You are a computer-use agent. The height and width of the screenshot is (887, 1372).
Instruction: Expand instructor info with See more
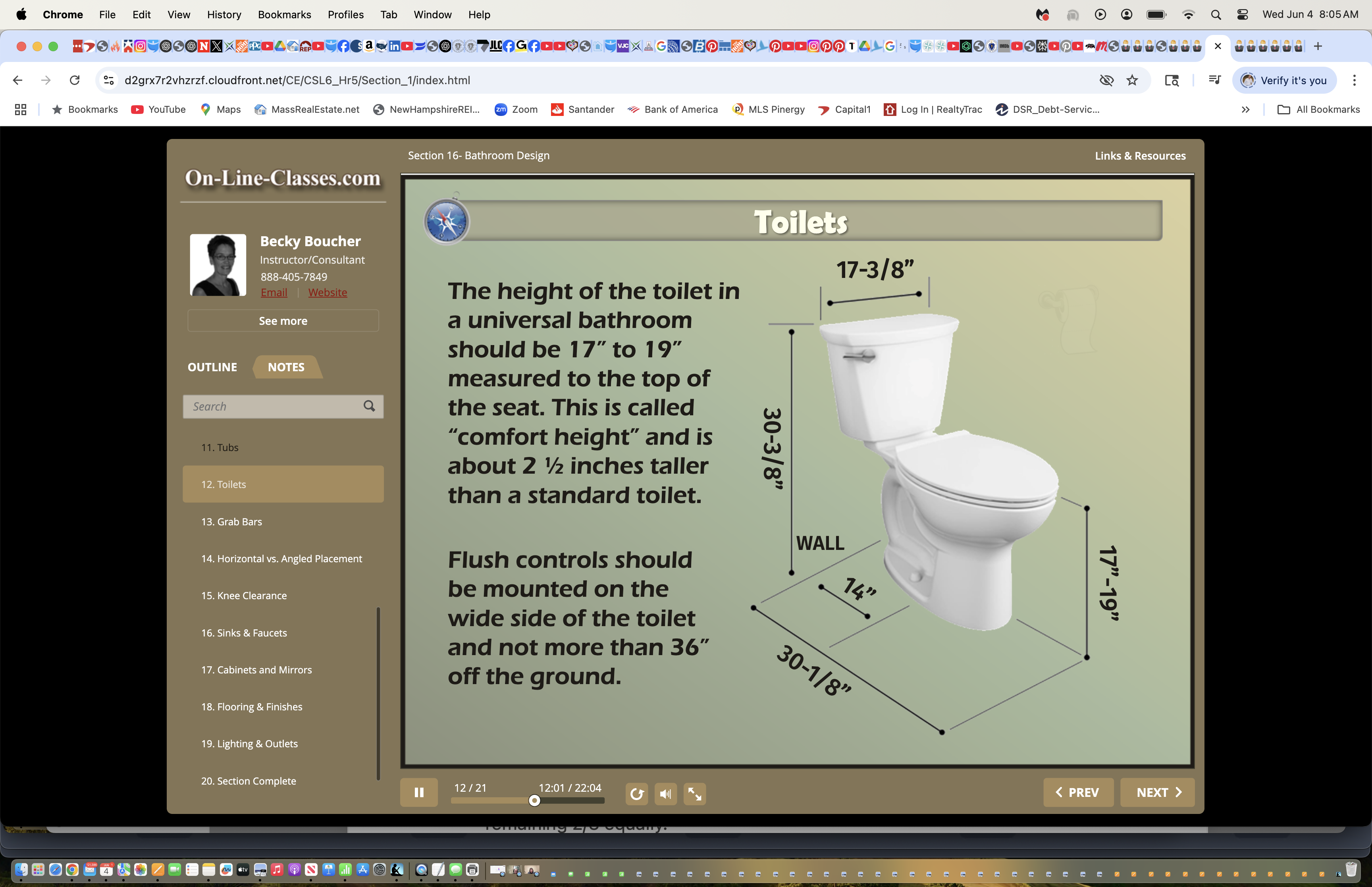pyautogui.click(x=283, y=321)
